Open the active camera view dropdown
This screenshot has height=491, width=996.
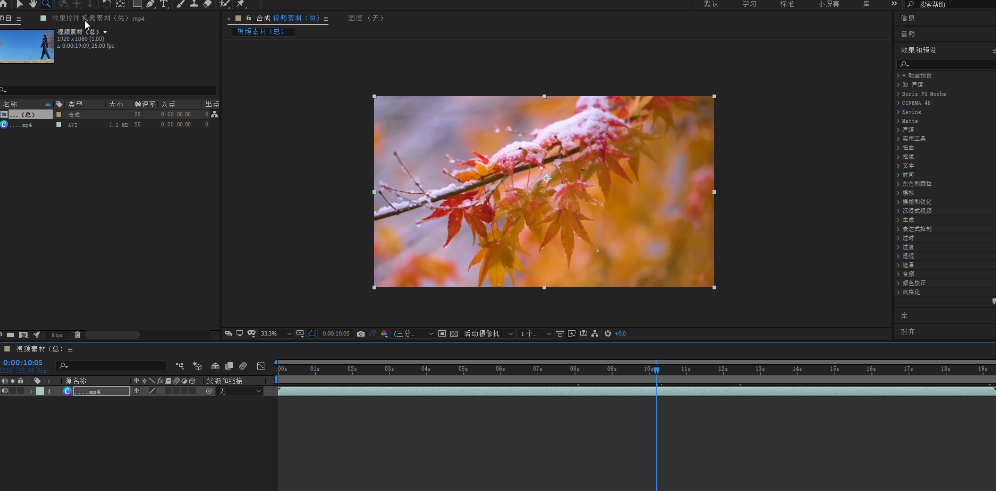[x=488, y=333]
